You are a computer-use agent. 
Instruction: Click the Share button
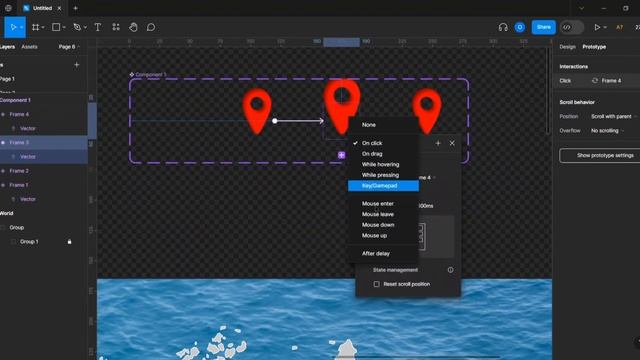click(x=544, y=27)
